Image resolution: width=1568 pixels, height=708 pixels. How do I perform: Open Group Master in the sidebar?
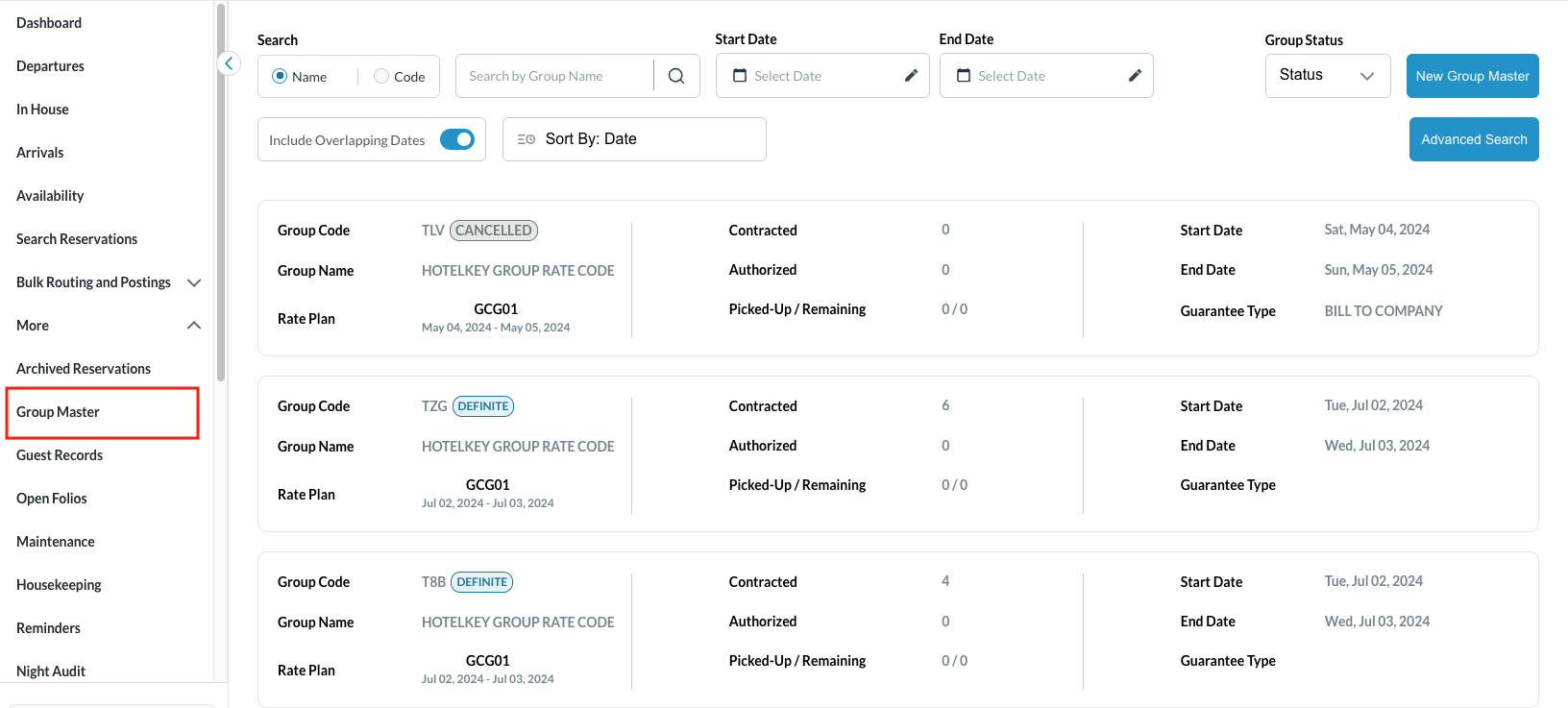click(59, 412)
